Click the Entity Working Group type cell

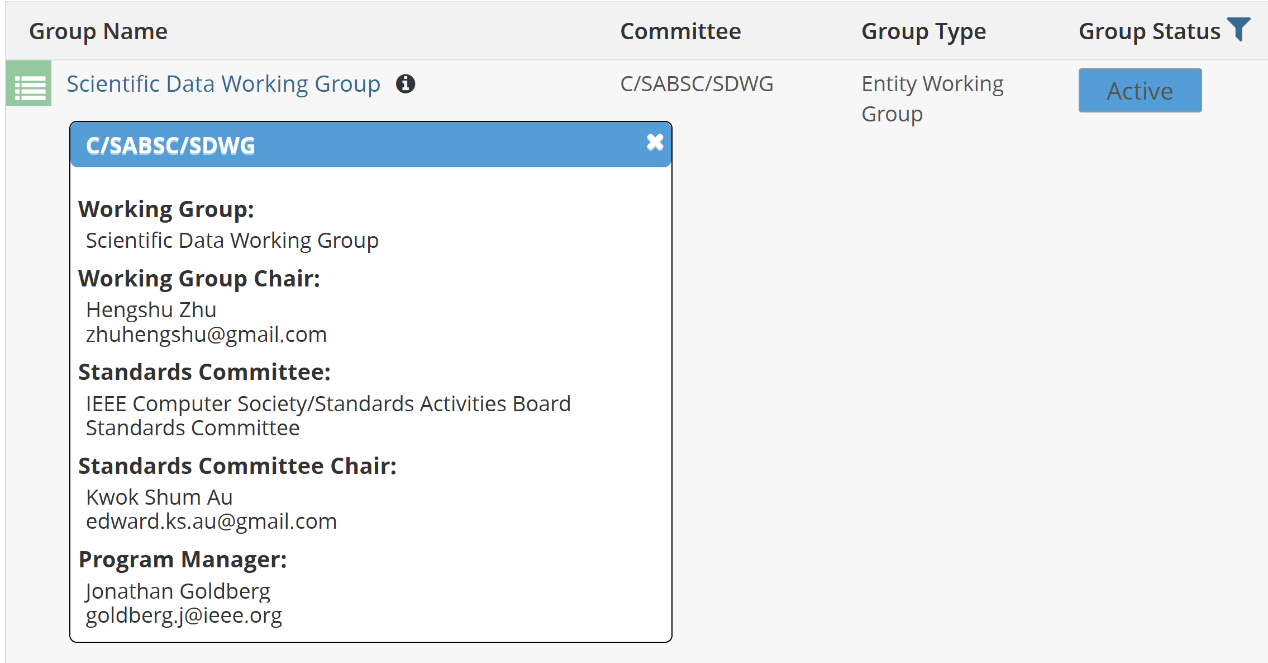[x=932, y=98]
